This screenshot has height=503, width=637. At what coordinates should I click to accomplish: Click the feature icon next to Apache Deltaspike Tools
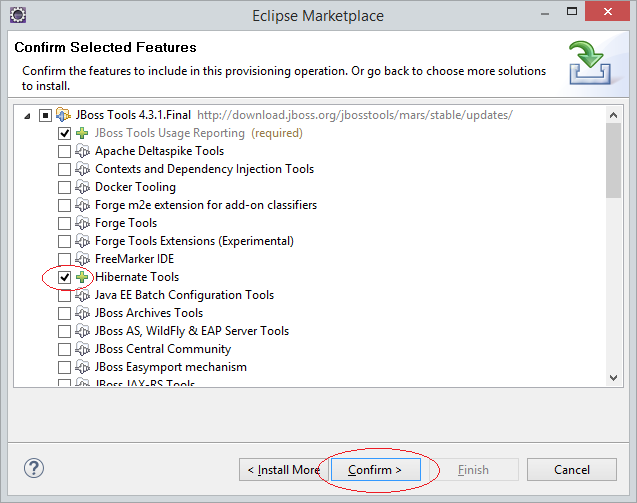click(x=82, y=151)
